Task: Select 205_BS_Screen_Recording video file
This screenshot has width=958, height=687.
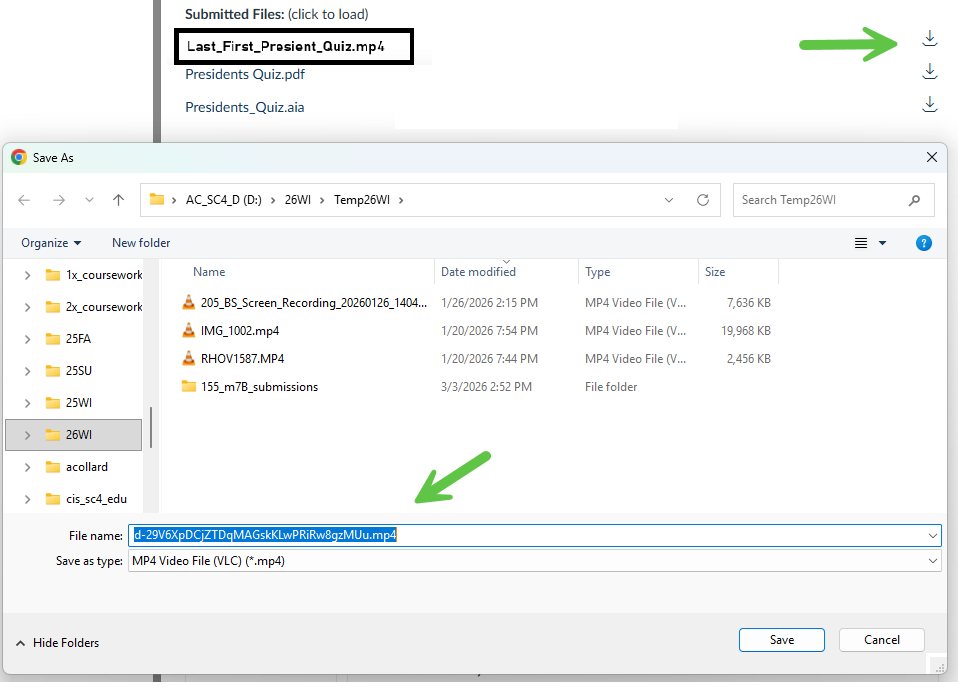Action: click(x=313, y=303)
